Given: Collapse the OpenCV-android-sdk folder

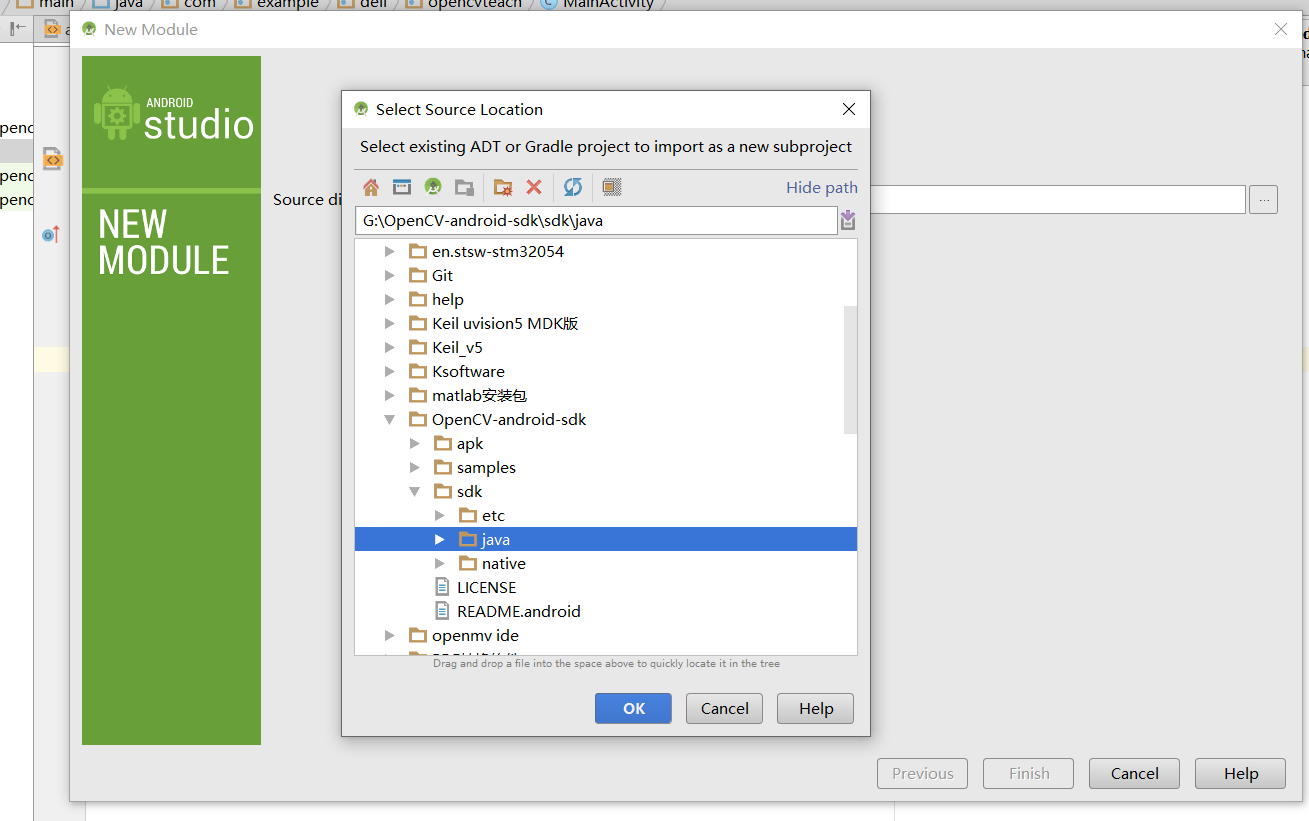Looking at the screenshot, I should (390, 420).
